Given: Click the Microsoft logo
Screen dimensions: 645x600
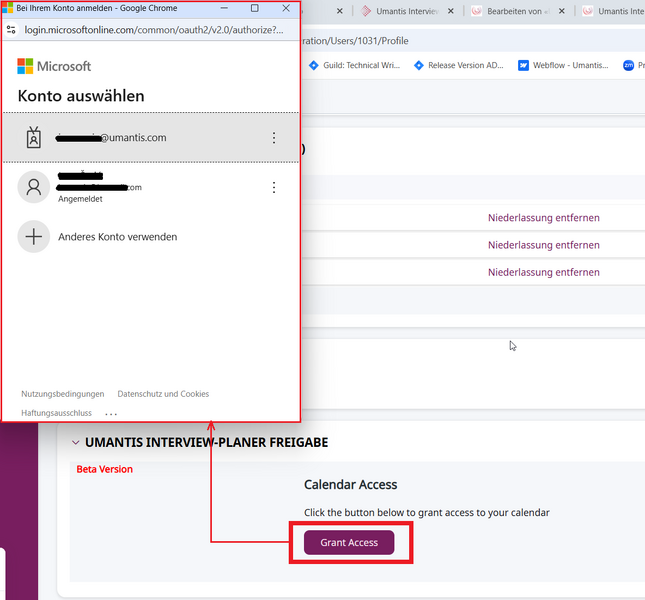Looking at the screenshot, I should click(54, 66).
